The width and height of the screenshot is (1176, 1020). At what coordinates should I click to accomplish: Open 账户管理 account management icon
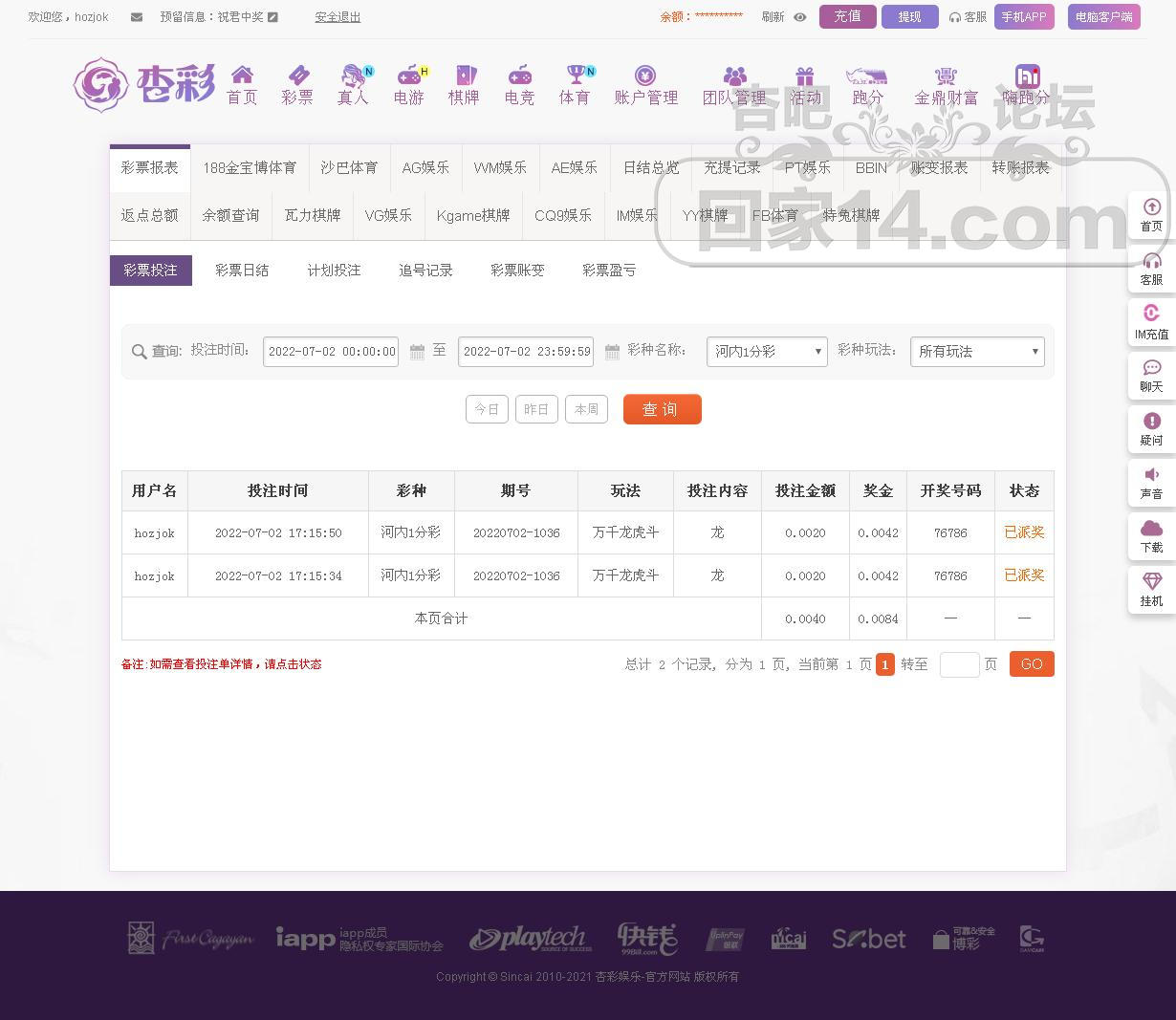(x=645, y=75)
